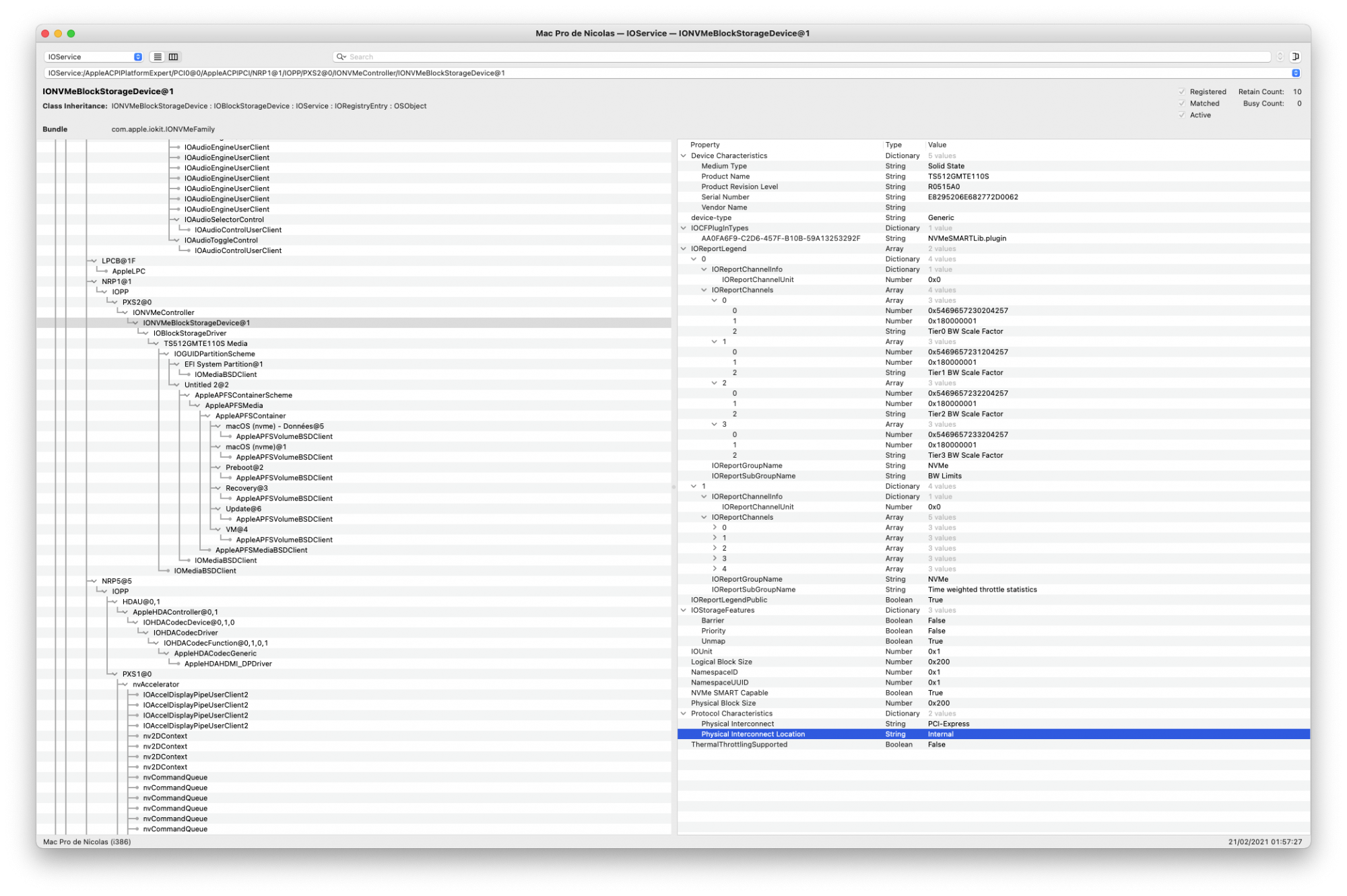Collapse the LPCB@1F tree node

tap(94, 261)
